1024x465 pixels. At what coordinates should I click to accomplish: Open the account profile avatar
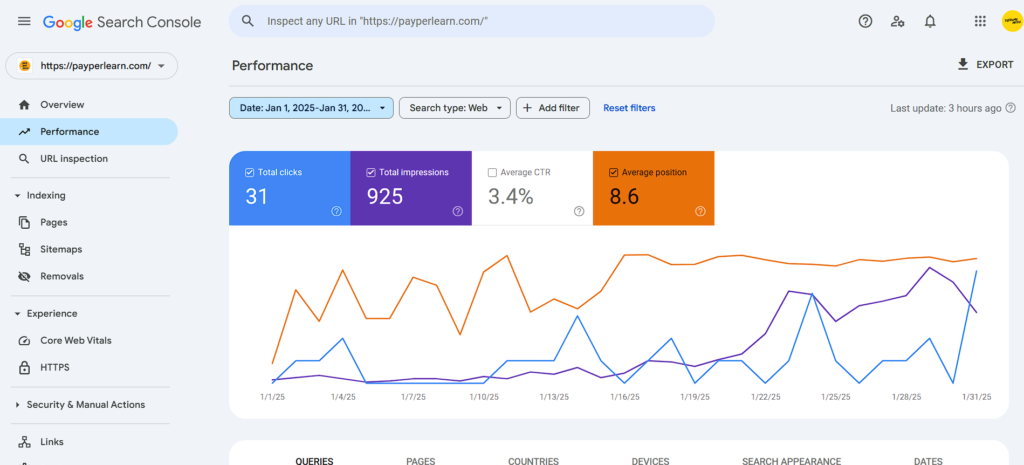pos(1012,21)
